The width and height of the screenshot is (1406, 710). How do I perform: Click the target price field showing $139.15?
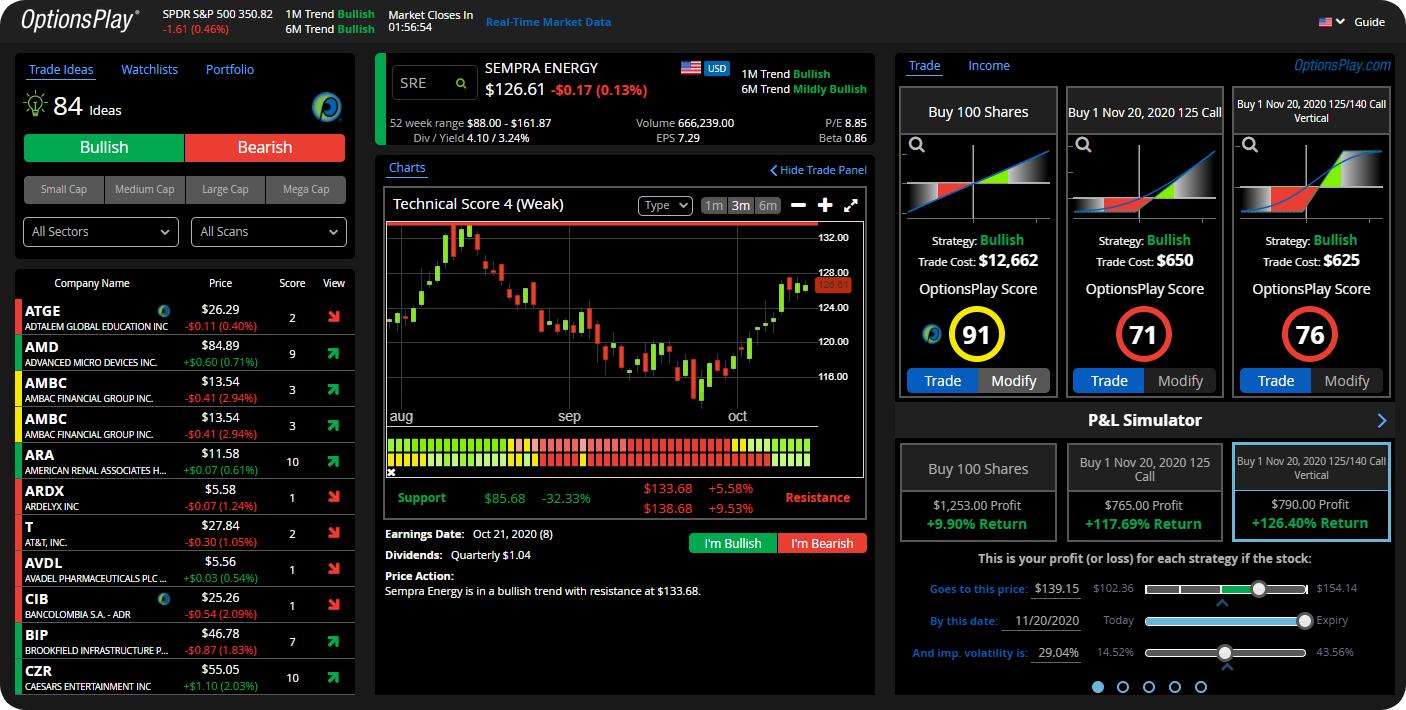pos(1057,589)
